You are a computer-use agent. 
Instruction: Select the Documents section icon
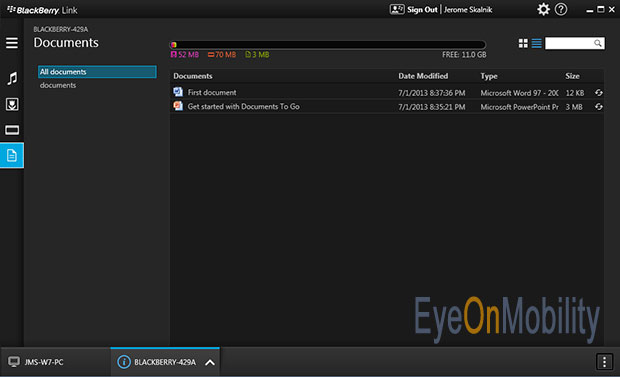pos(12,155)
